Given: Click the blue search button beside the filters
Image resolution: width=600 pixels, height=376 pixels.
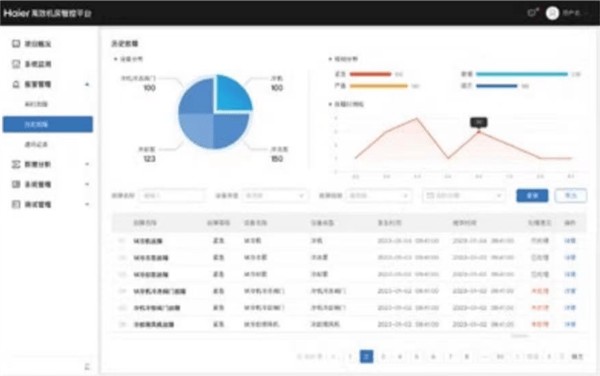Looking at the screenshot, I should 532,195.
